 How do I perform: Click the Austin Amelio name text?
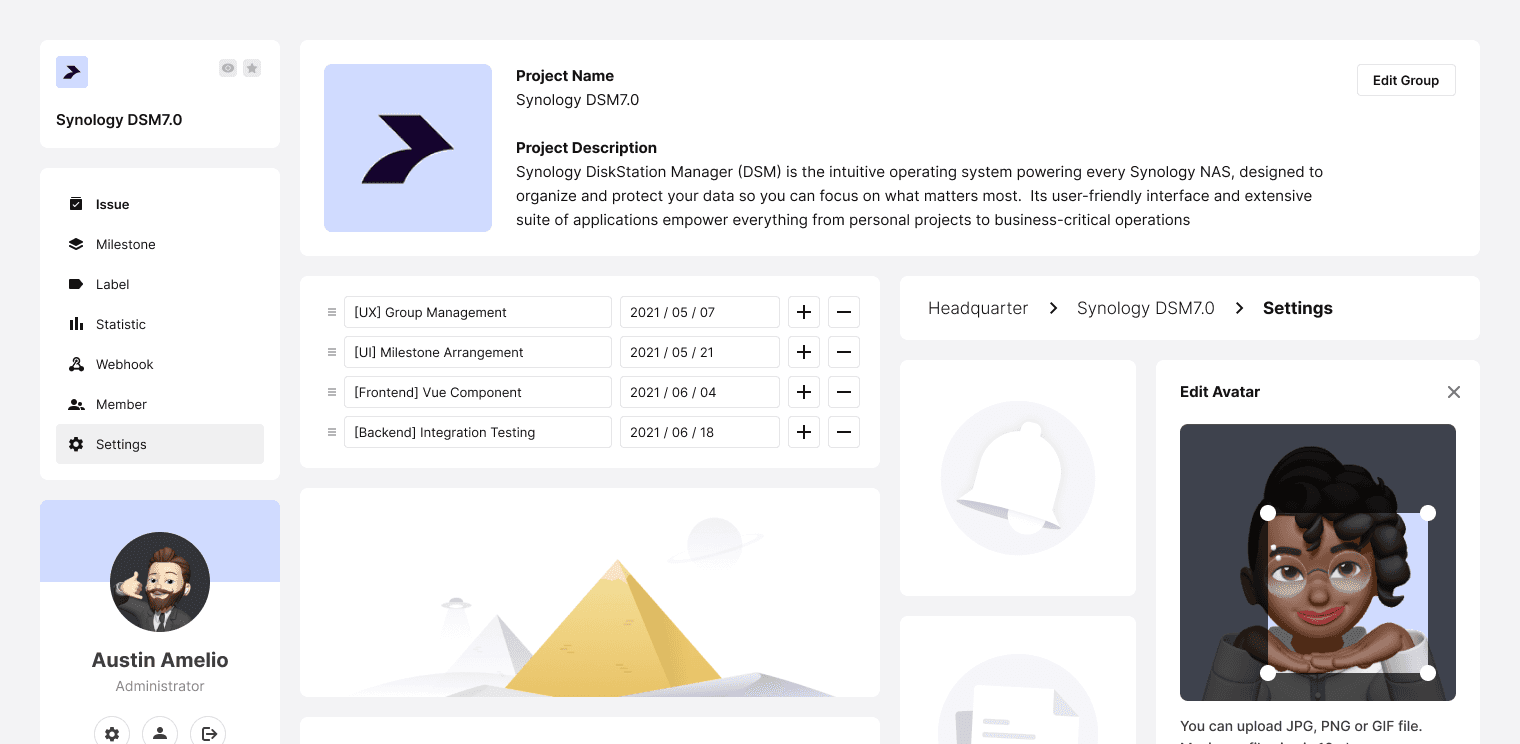coord(160,660)
